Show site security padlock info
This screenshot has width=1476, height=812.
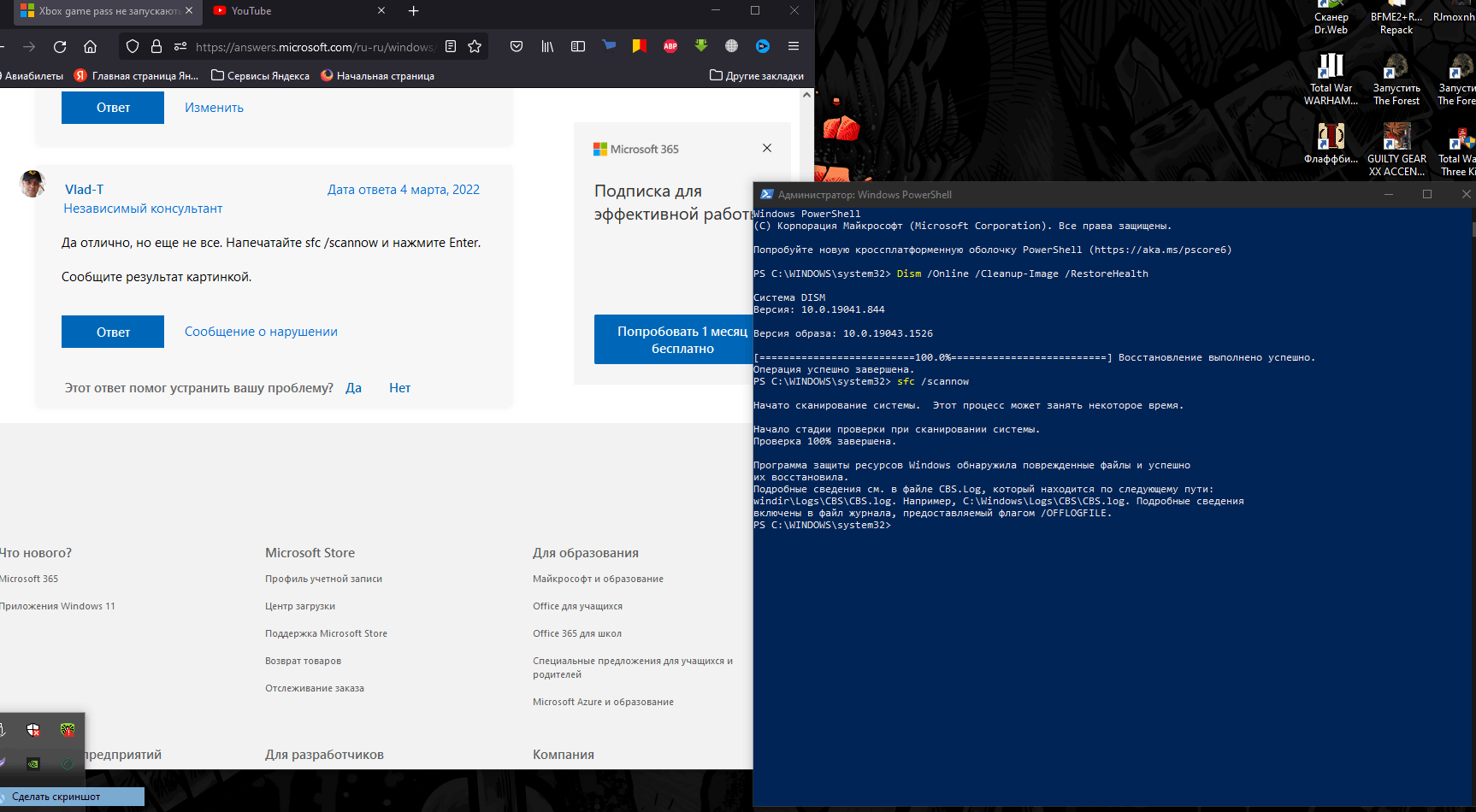[x=156, y=46]
